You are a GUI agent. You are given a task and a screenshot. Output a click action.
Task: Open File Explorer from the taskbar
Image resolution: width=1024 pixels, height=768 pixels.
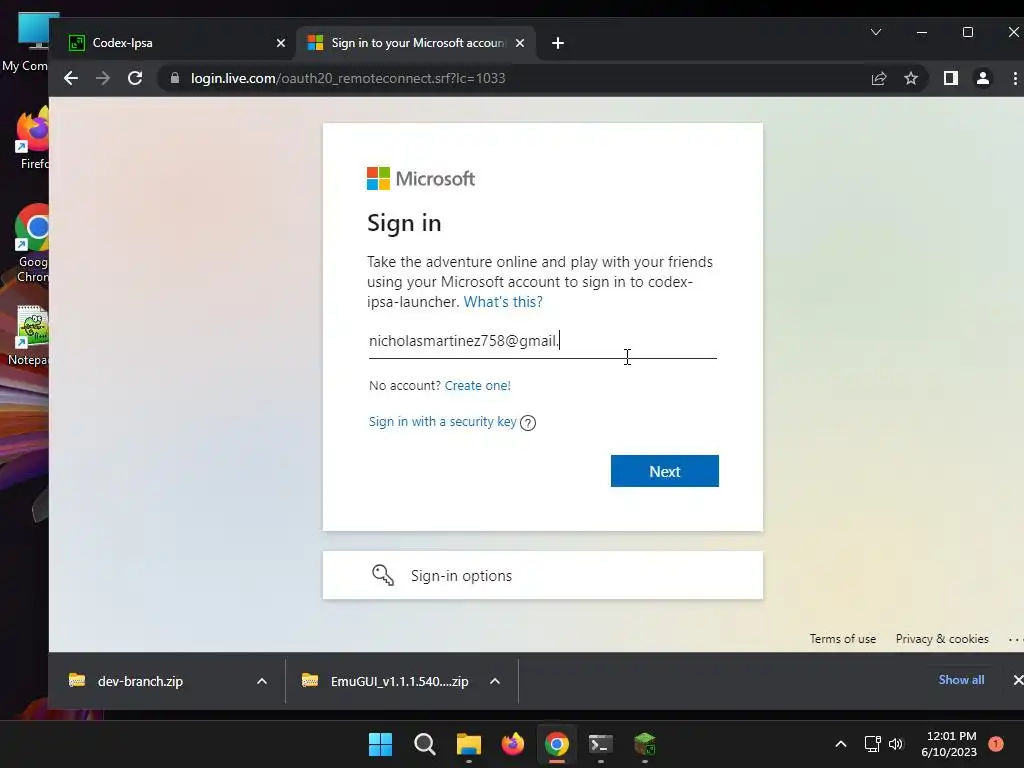click(468, 744)
